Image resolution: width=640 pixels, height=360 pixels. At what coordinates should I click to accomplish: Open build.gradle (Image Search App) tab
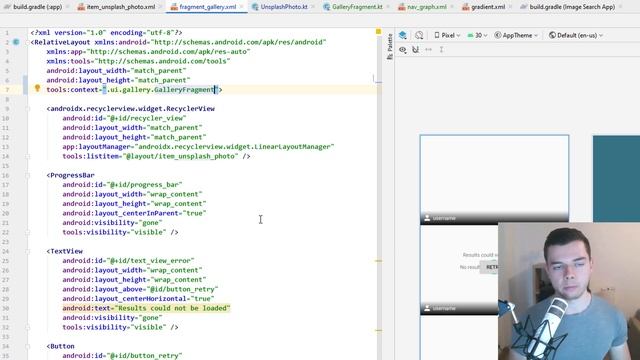coord(567,7)
